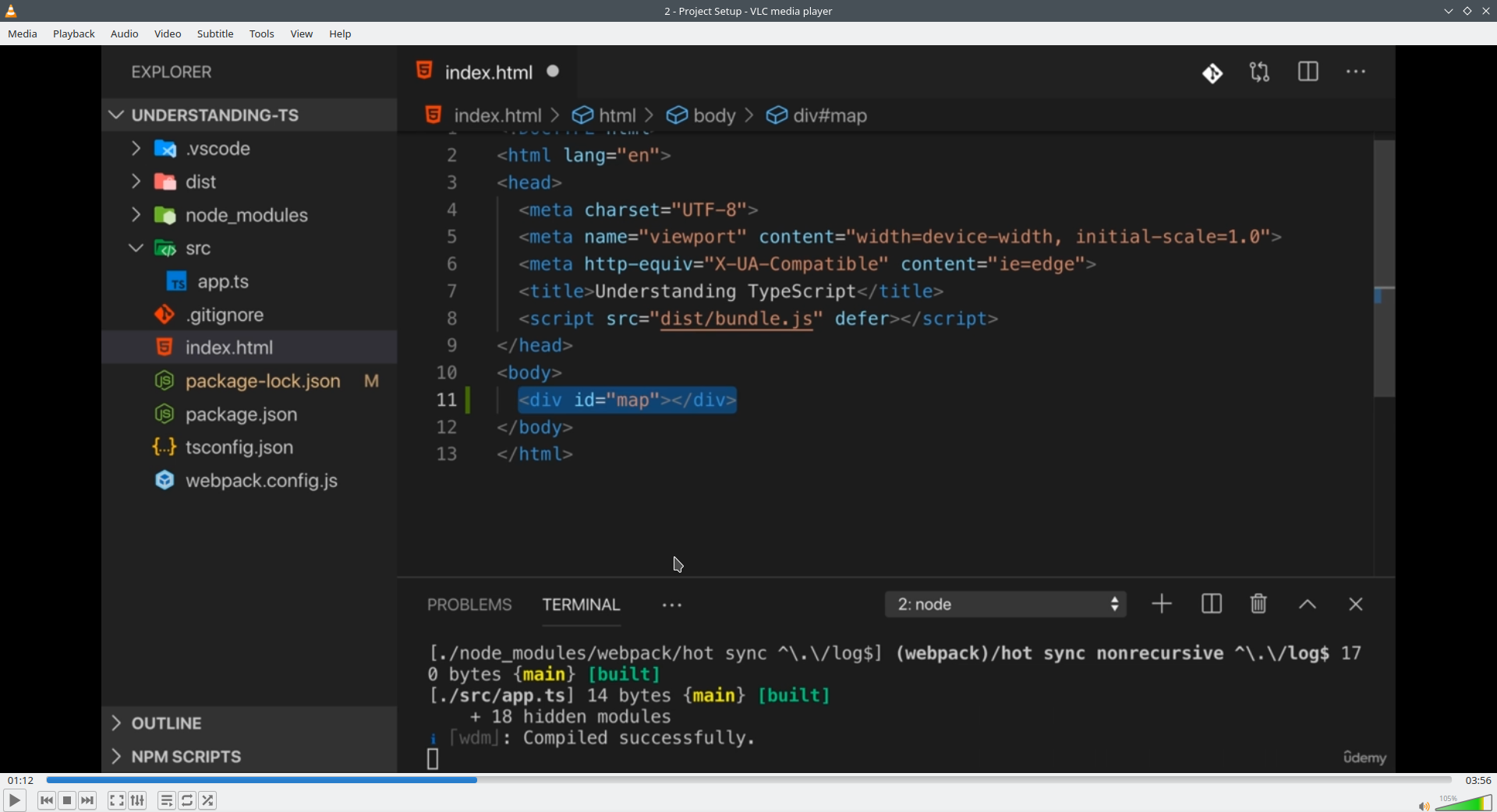Click the git source control diamond icon

click(x=1212, y=72)
